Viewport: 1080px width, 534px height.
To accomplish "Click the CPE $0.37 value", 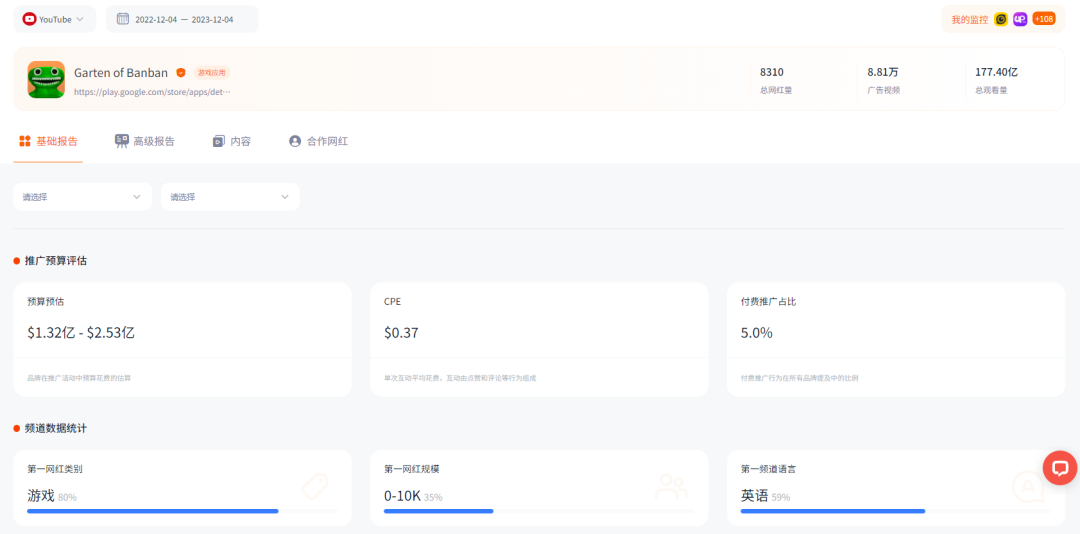I will tap(401, 333).
